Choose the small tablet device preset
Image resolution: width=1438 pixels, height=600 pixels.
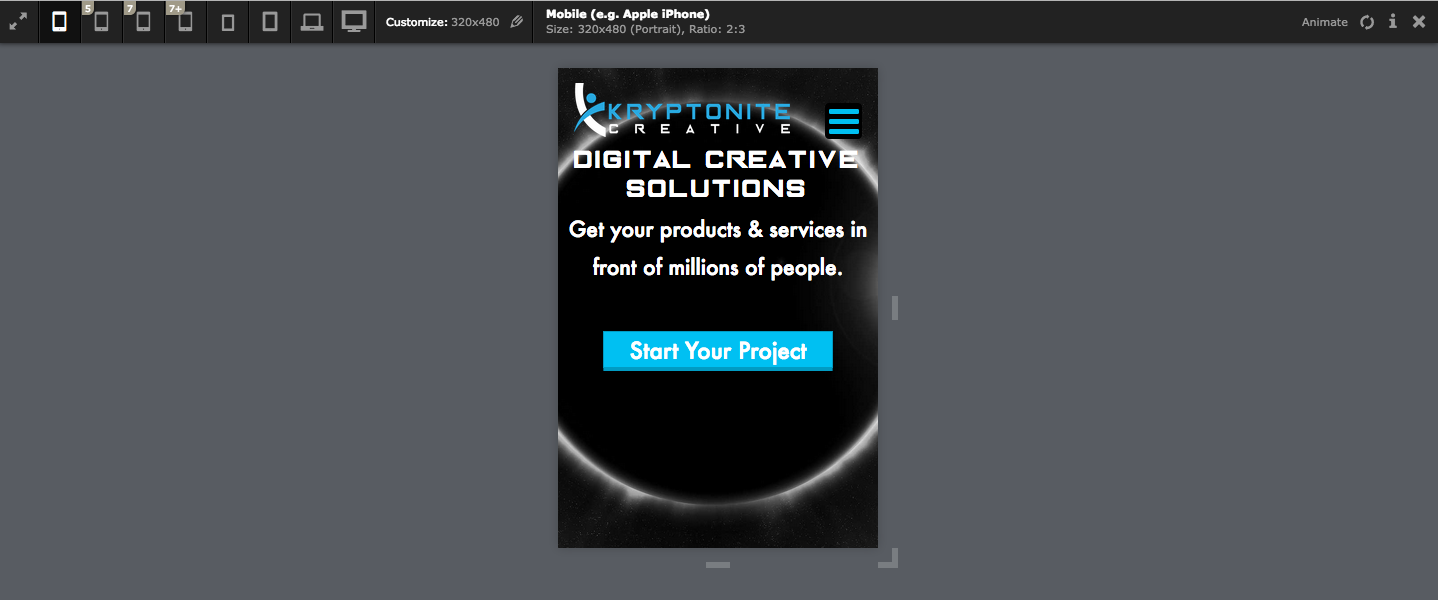[228, 22]
